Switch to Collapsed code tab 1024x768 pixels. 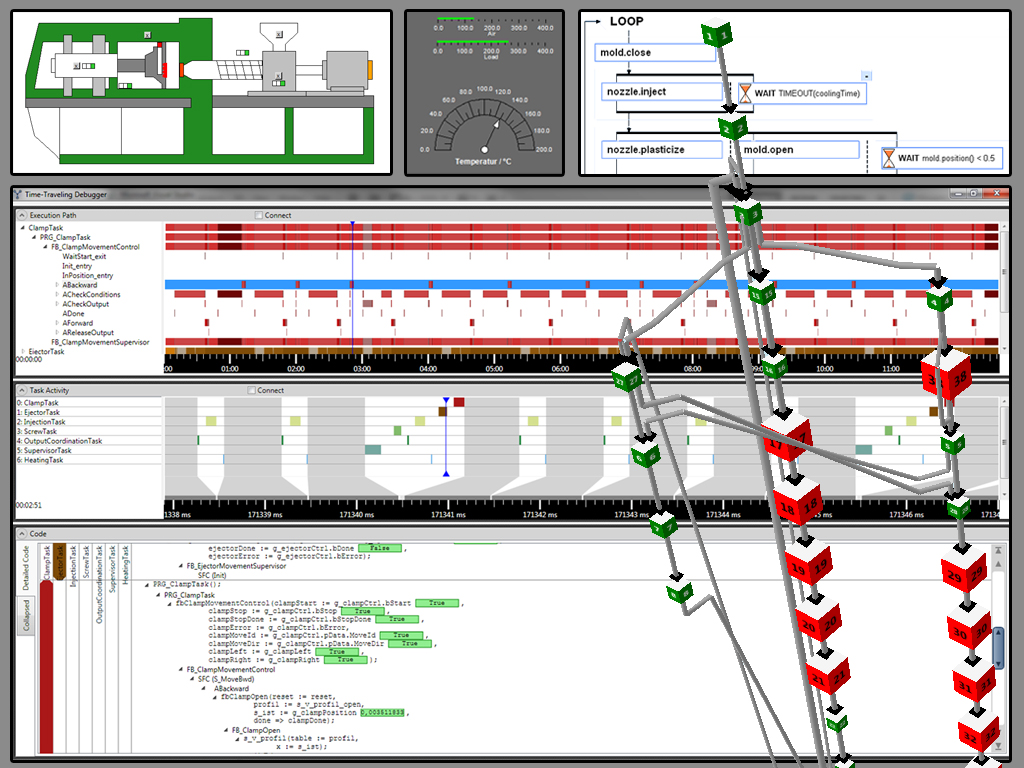[x=26, y=616]
